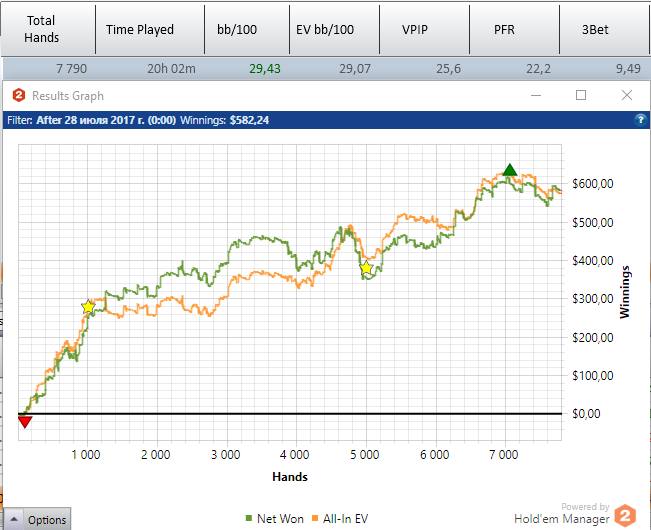Image resolution: width=651 pixels, height=530 pixels.
Task: Close the Results Graph window
Action: click(627, 95)
